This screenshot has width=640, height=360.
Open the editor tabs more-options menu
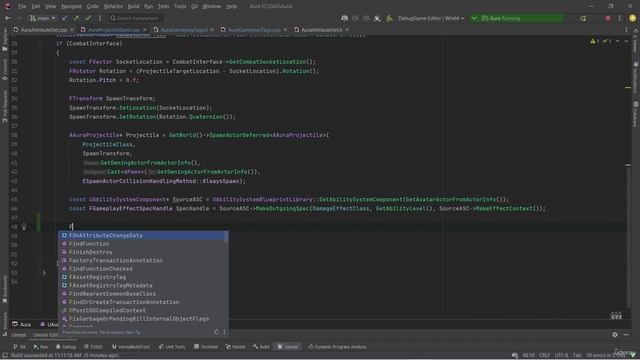point(626,30)
